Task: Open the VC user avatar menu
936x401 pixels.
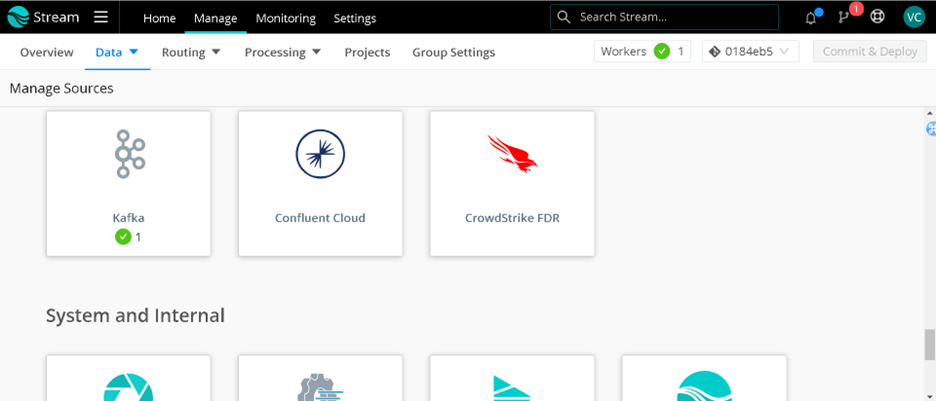Action: [914, 17]
